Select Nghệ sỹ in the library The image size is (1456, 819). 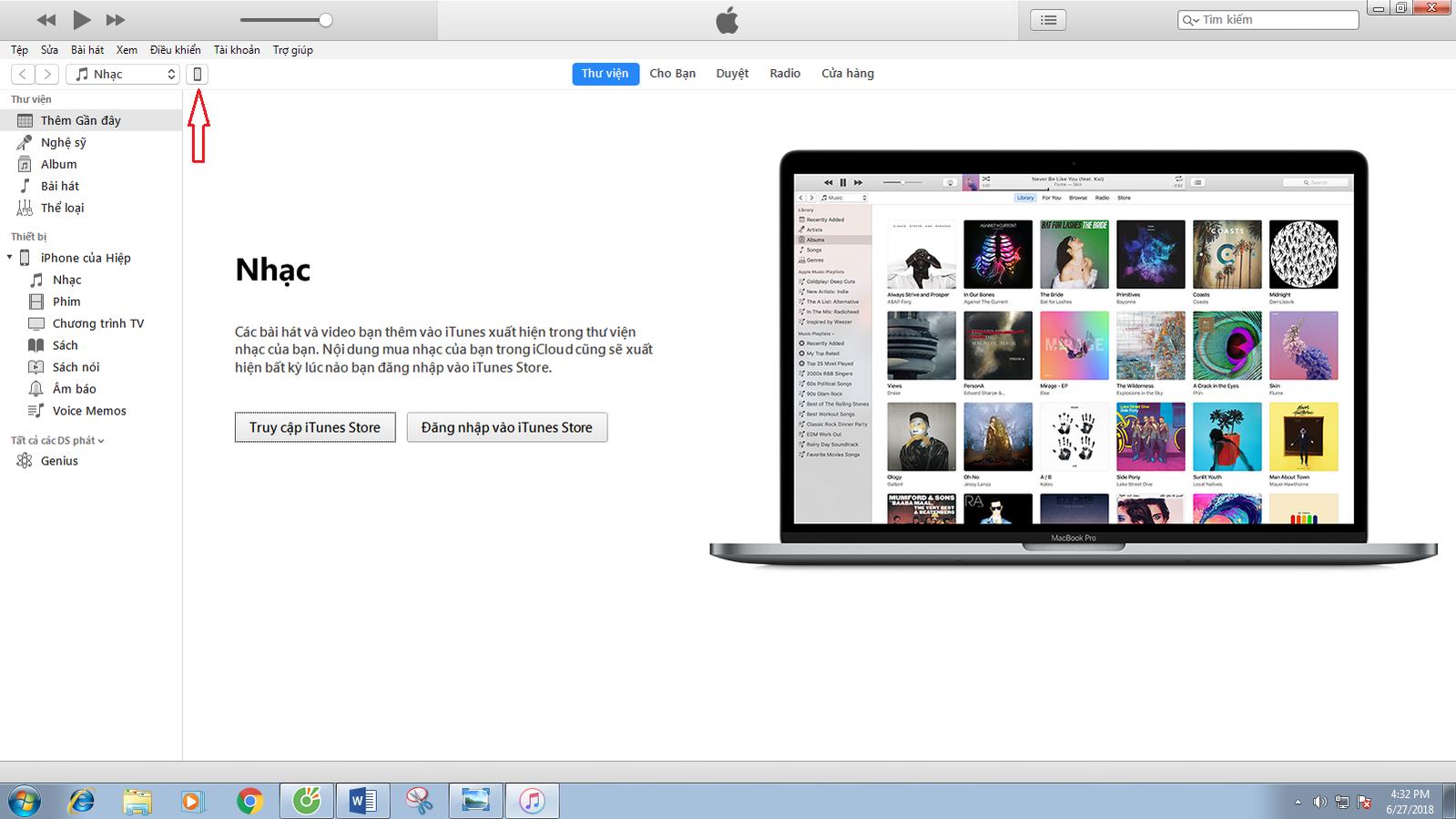(x=63, y=142)
